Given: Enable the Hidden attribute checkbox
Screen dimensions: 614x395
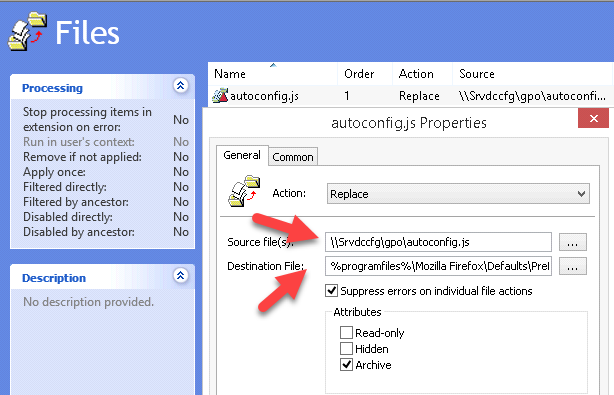Looking at the screenshot, I should [x=346, y=348].
